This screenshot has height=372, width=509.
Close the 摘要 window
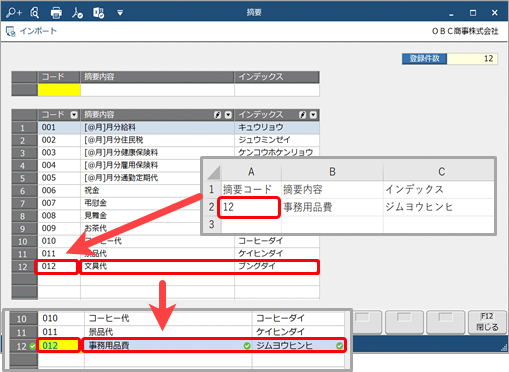[x=495, y=13]
